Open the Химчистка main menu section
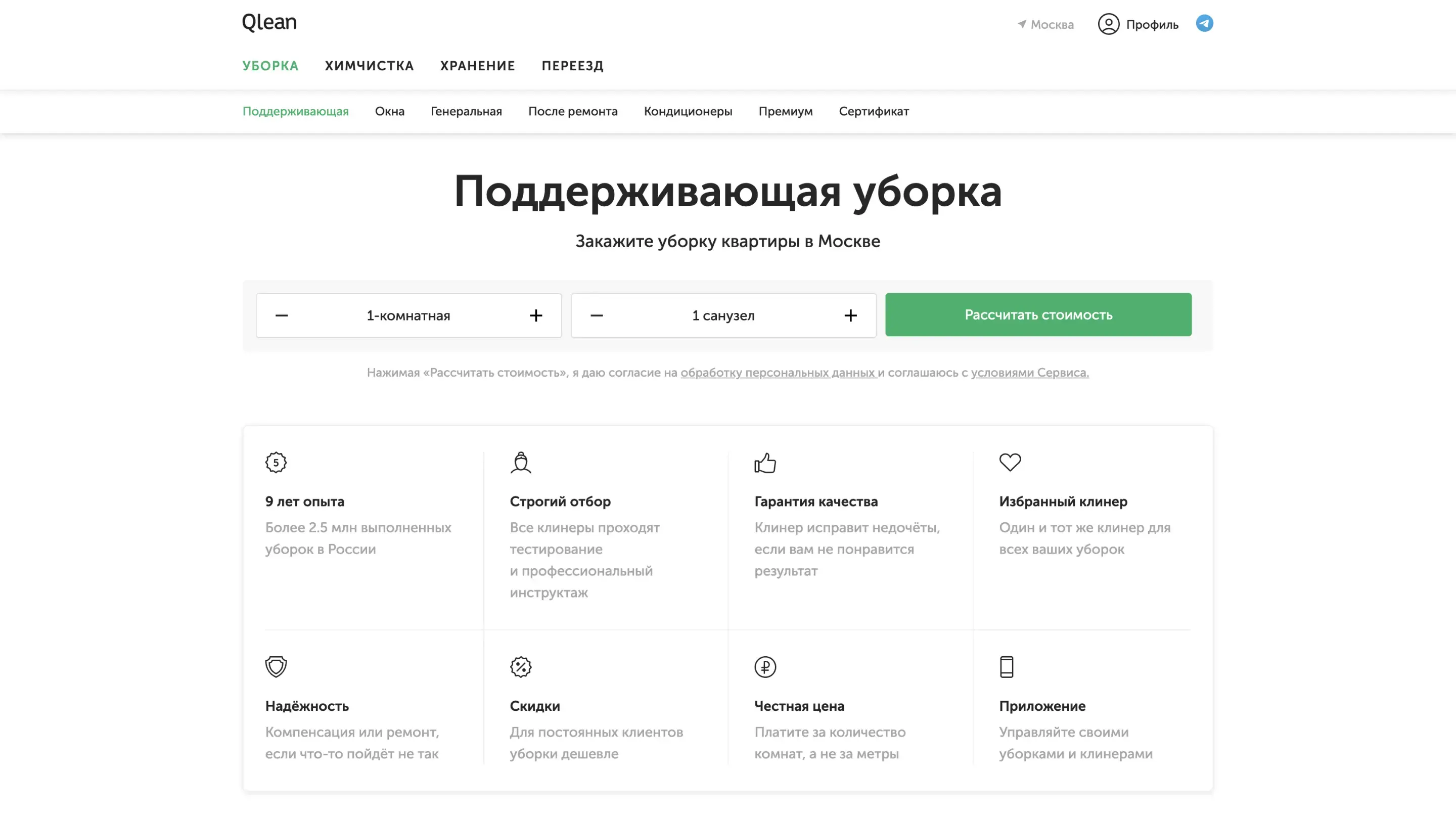The width and height of the screenshot is (1456, 819). (369, 66)
